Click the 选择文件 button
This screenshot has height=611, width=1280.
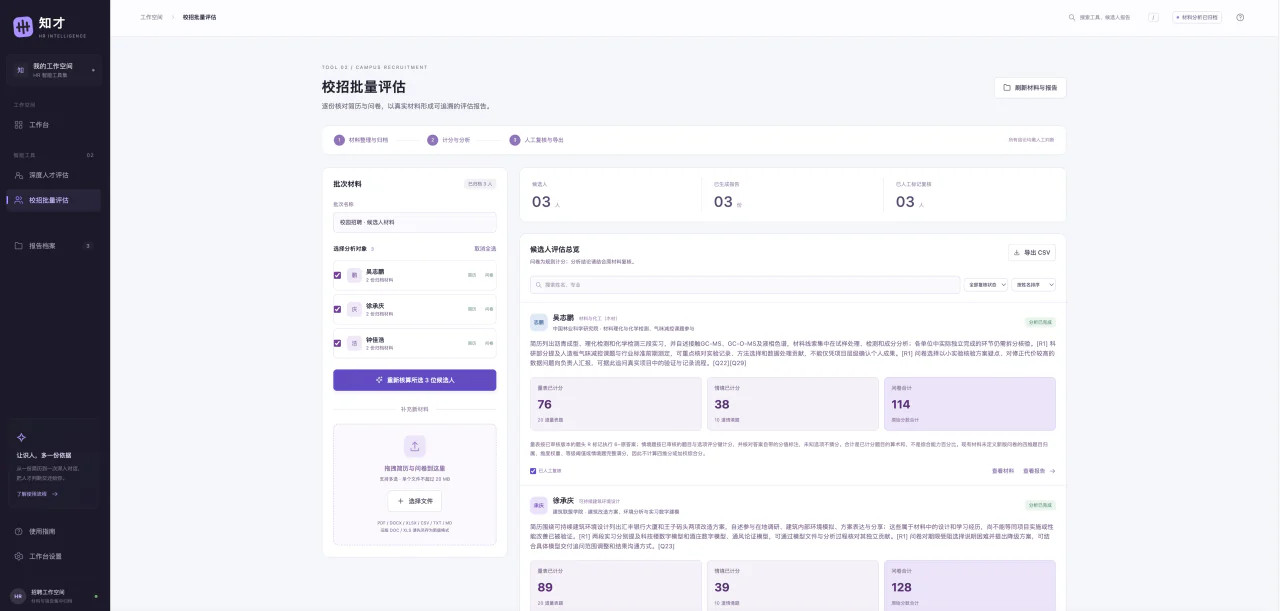(414, 501)
